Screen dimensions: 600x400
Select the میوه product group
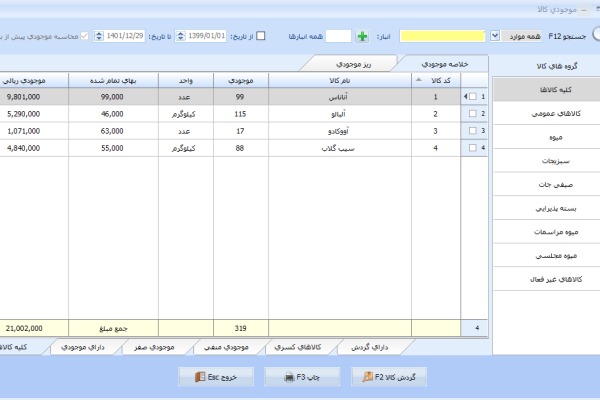click(x=547, y=137)
